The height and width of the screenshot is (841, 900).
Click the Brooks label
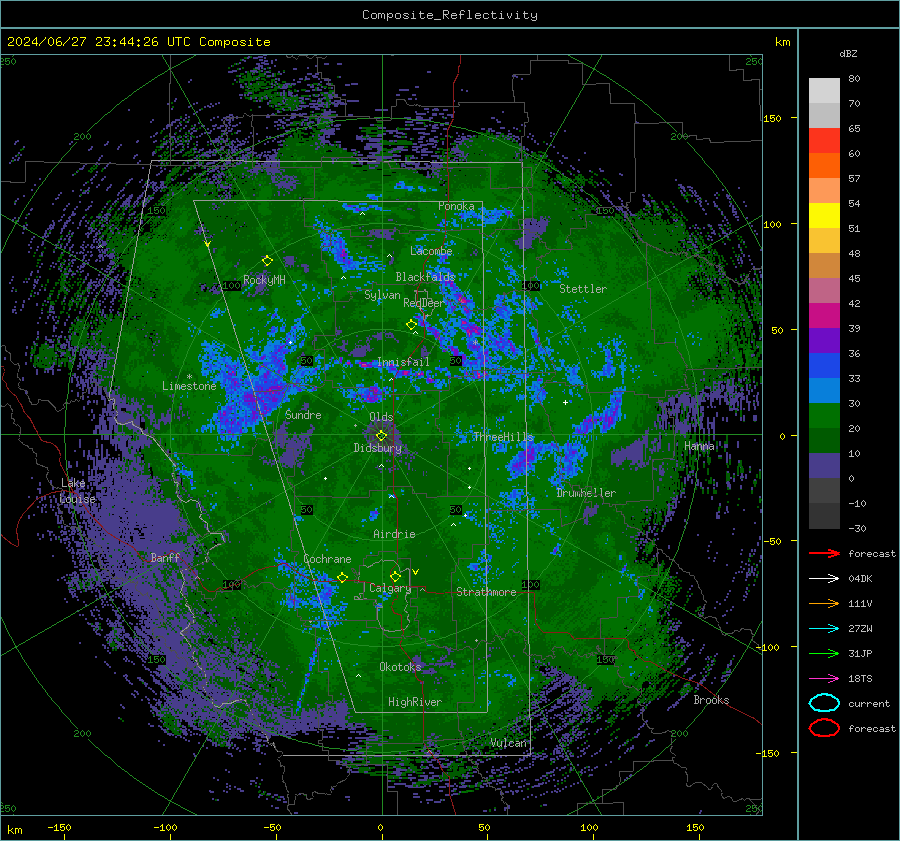pos(711,700)
